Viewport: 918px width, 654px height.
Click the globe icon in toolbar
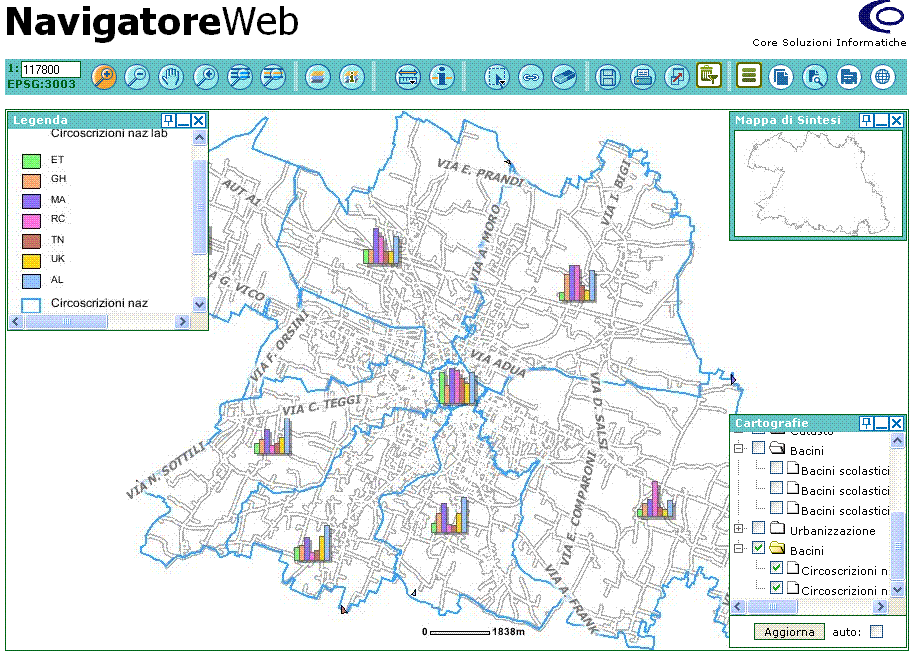coord(882,76)
